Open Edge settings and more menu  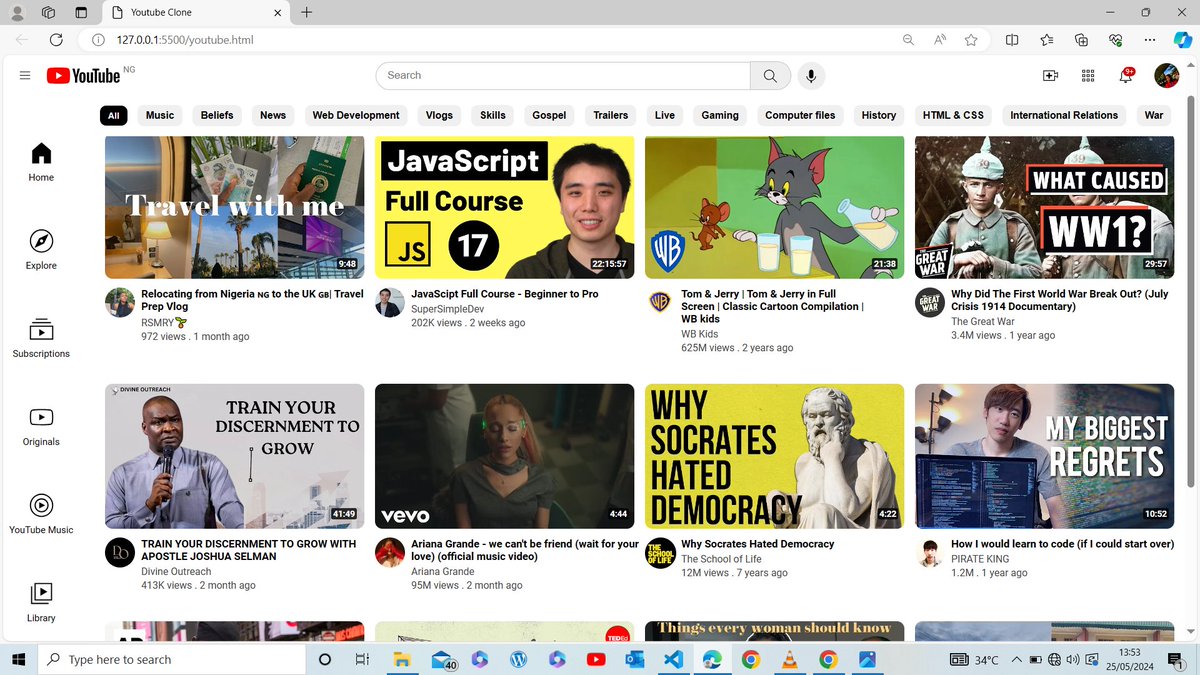click(x=1149, y=40)
